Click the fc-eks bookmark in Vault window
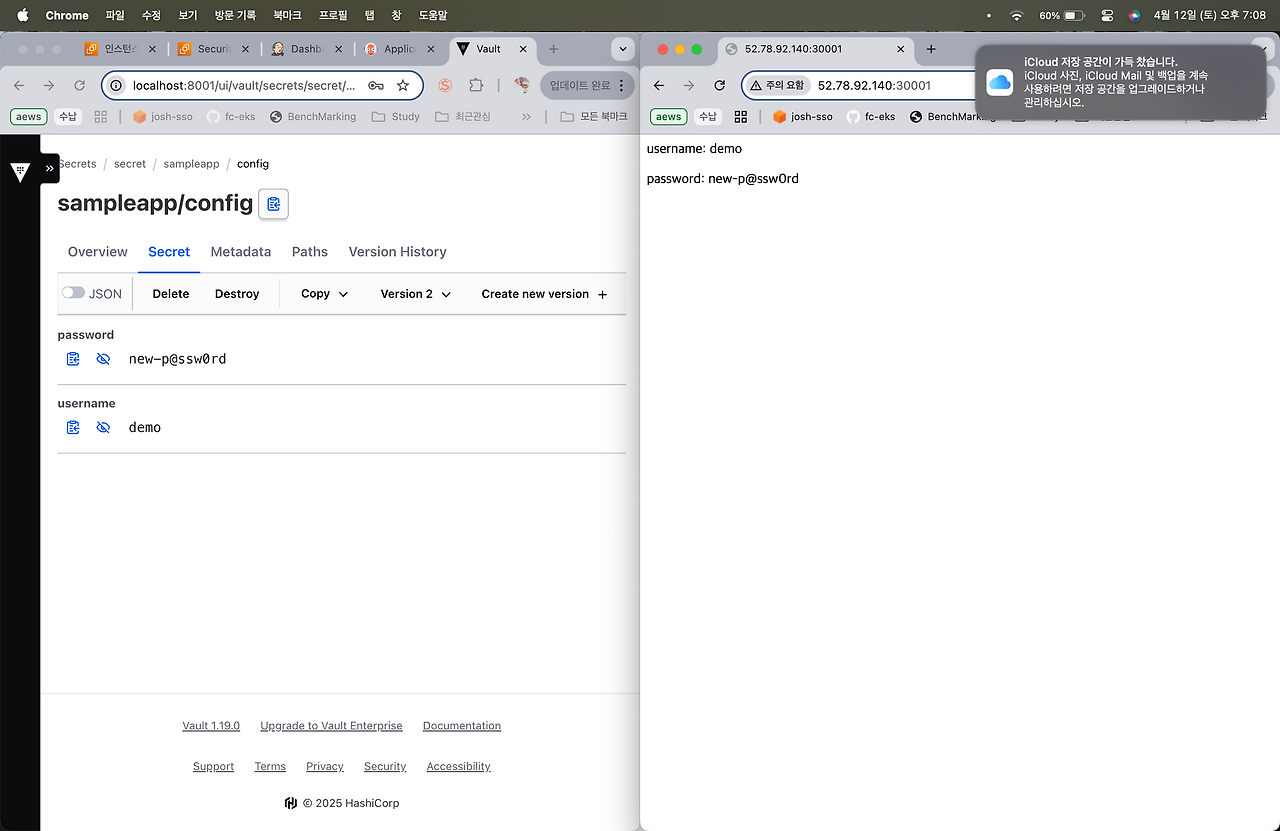1280x831 pixels. click(x=231, y=117)
